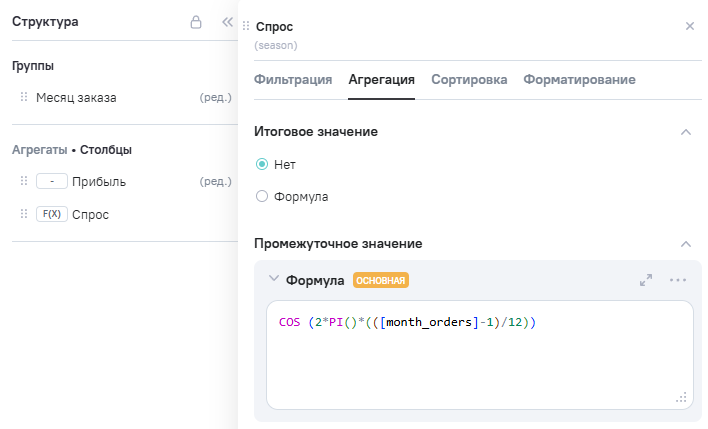The image size is (708, 429).
Task: Collapse the Структура panel with double chevron
Action: tap(227, 22)
